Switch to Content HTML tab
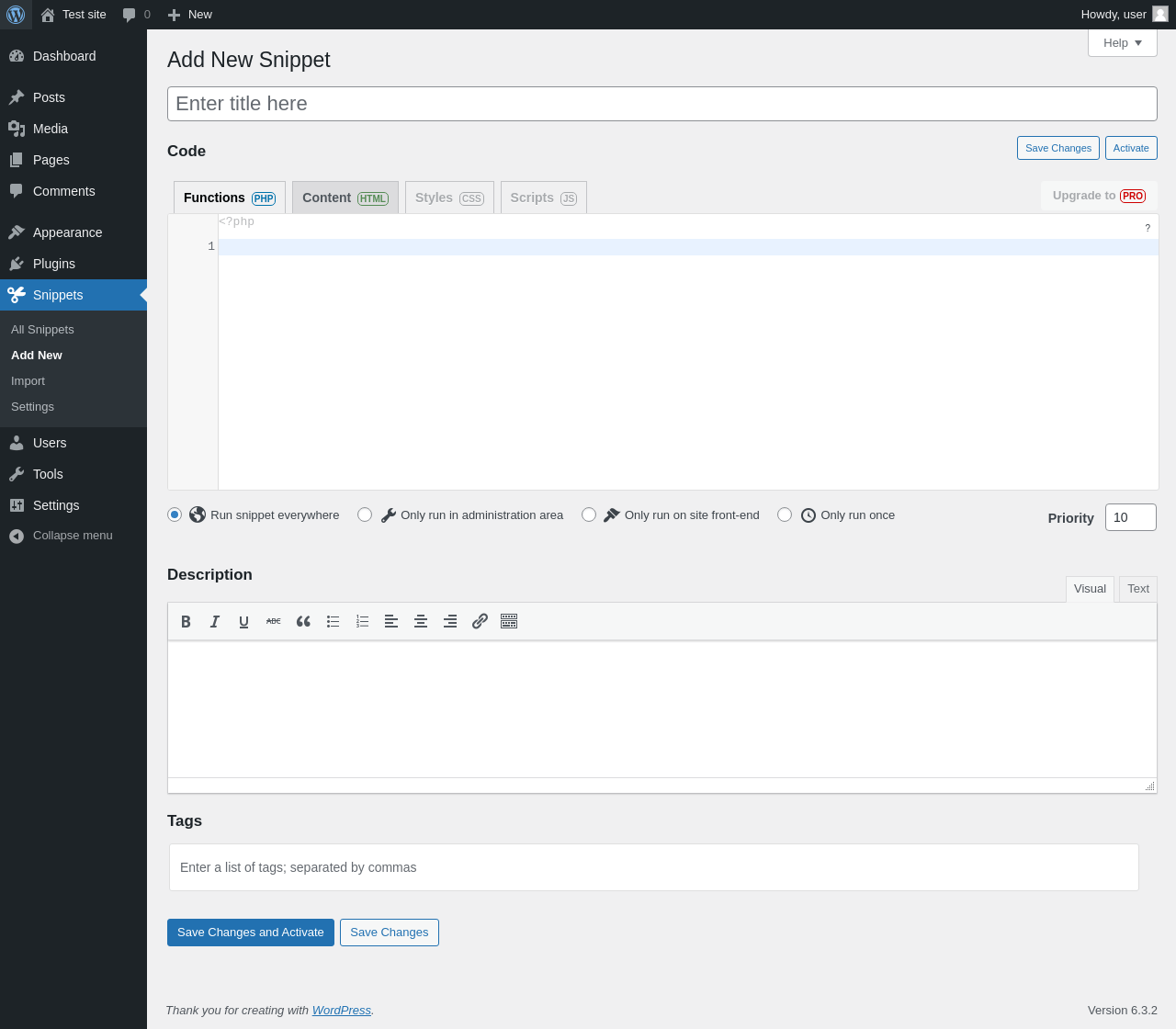1176x1029 pixels. (x=345, y=198)
